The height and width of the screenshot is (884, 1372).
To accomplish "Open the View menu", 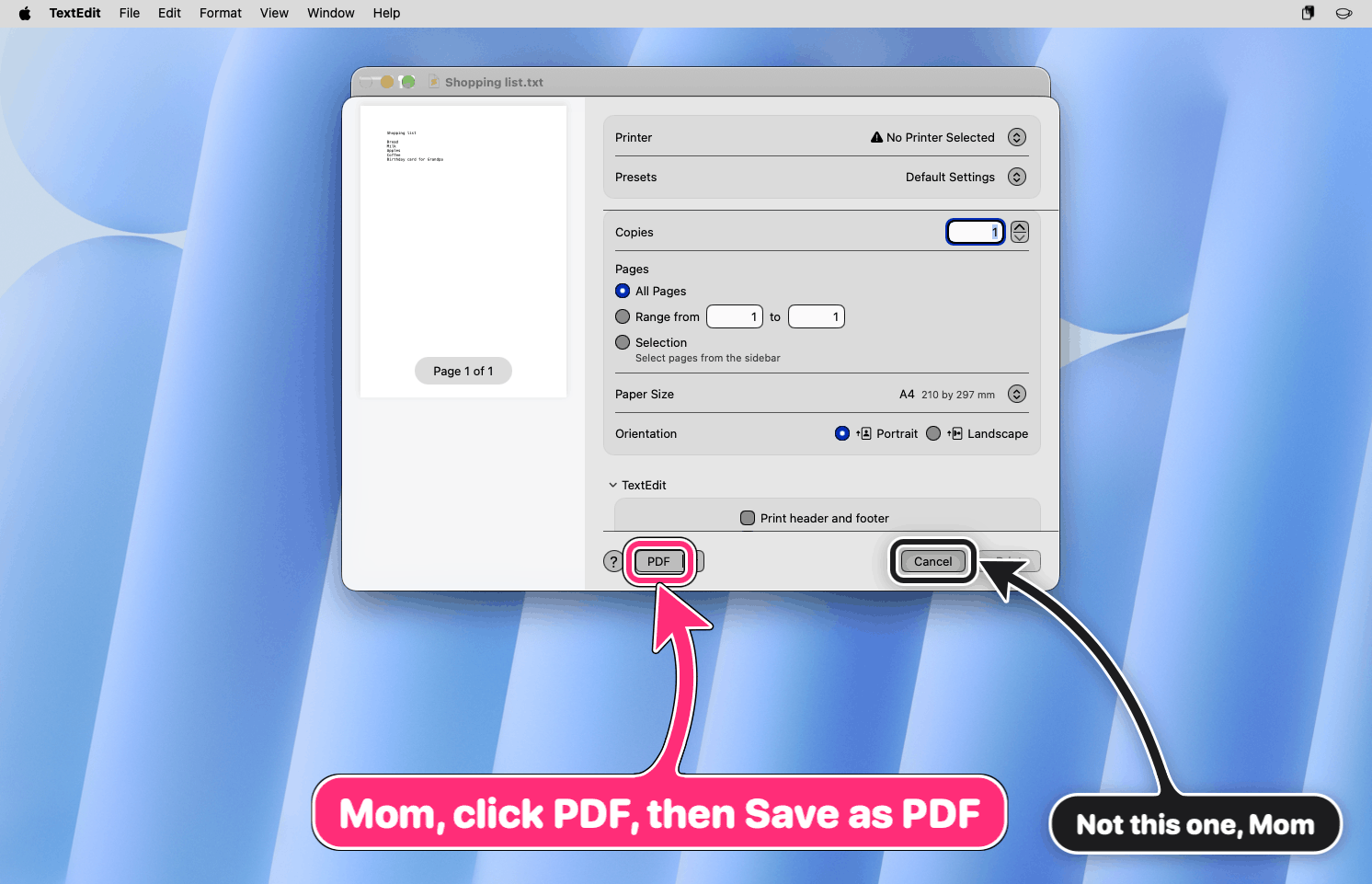I will click(274, 13).
